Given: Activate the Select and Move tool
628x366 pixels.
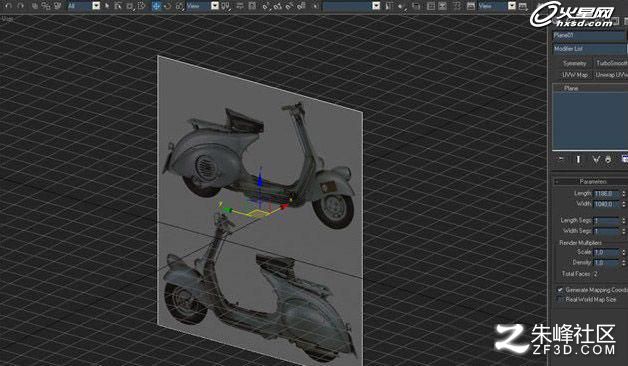Looking at the screenshot, I should (156, 6).
